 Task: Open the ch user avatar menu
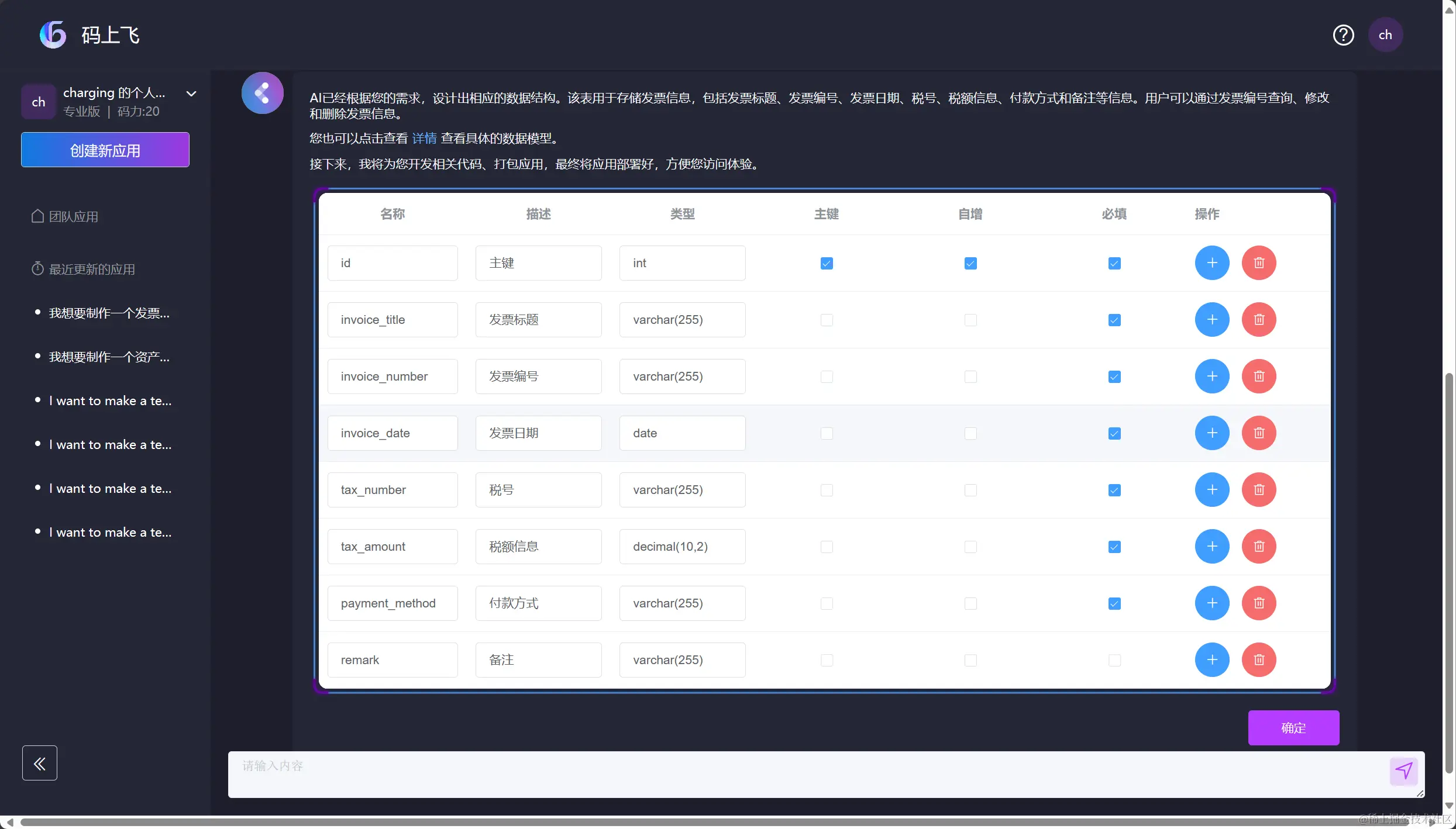pos(1385,35)
